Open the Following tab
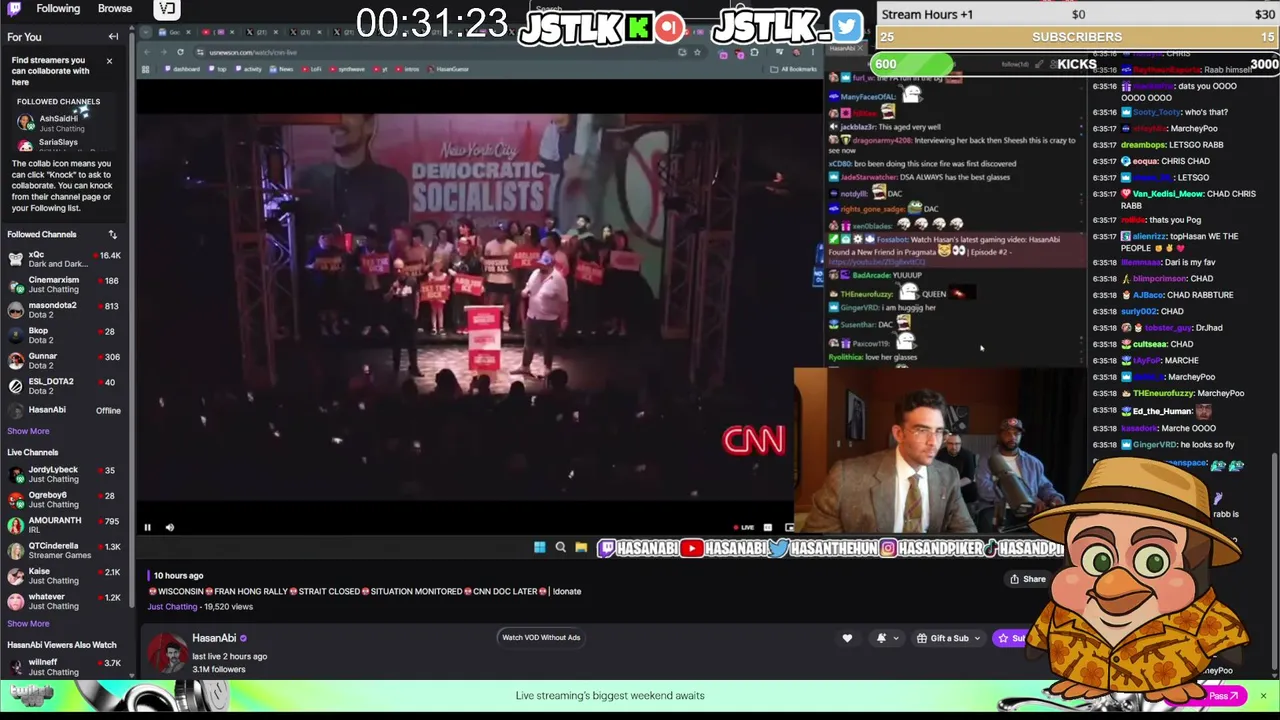1280x720 pixels. [x=58, y=8]
